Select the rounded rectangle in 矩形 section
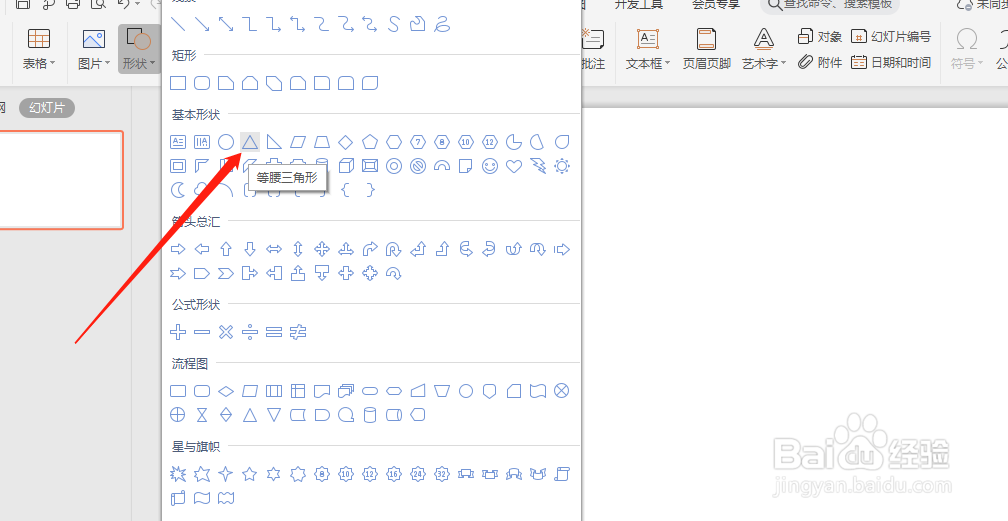Image resolution: width=1008 pixels, height=521 pixels. pos(202,83)
